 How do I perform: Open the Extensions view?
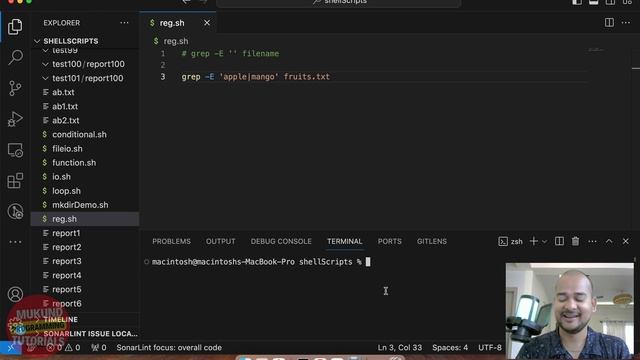[x=15, y=180]
